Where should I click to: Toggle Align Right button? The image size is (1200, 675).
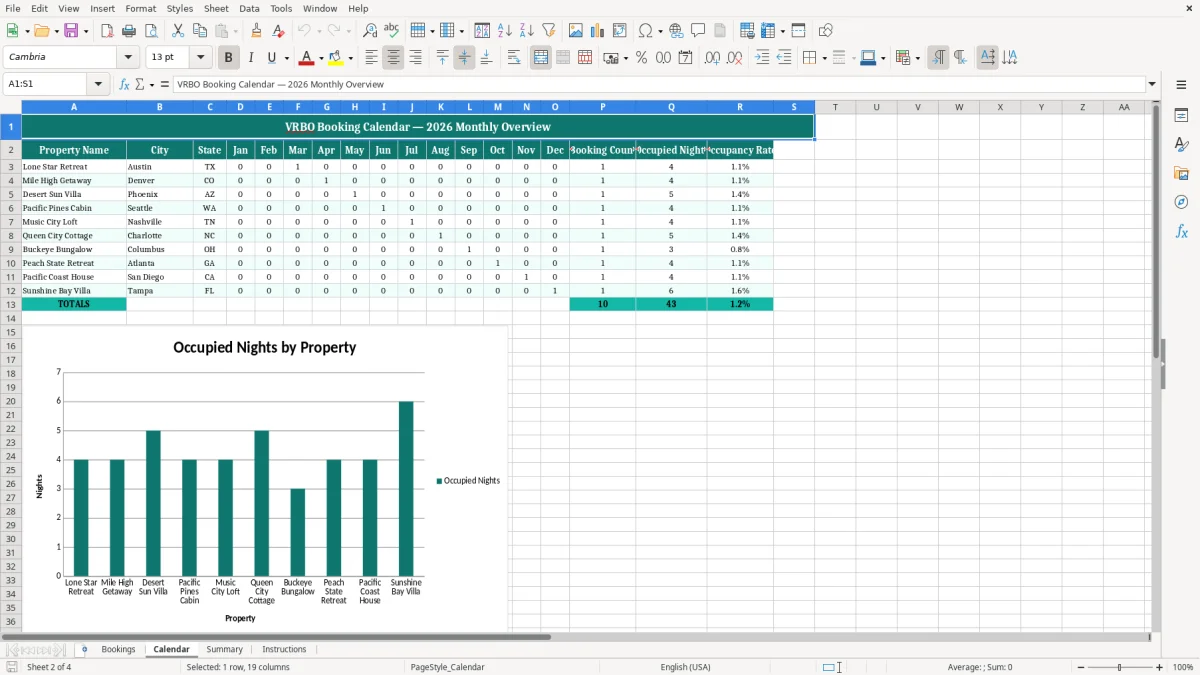pos(415,58)
